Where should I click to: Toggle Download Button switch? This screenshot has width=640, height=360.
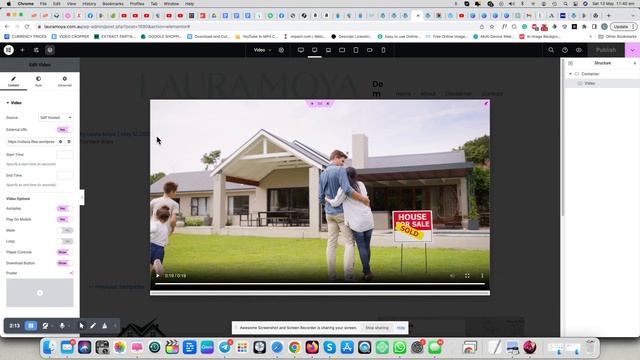(64, 263)
